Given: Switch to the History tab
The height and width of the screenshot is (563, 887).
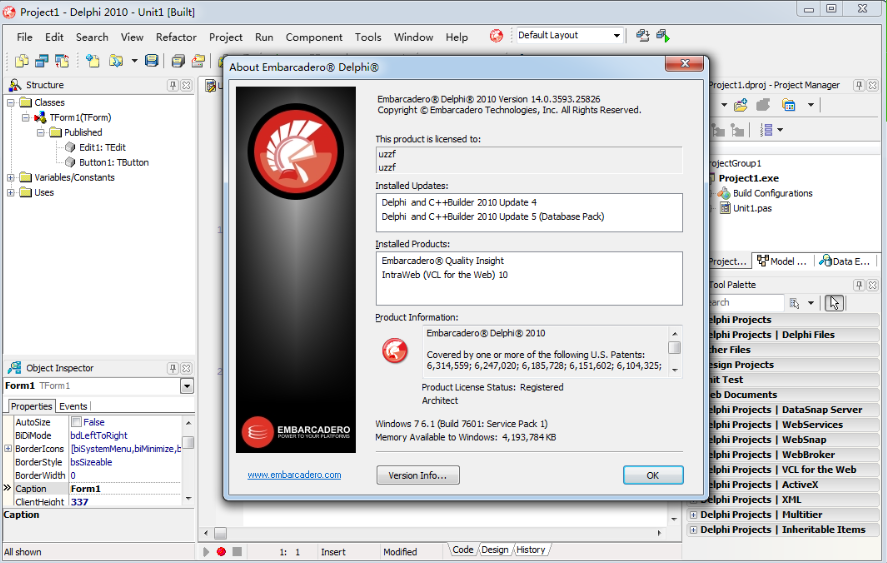Looking at the screenshot, I should click(x=531, y=549).
